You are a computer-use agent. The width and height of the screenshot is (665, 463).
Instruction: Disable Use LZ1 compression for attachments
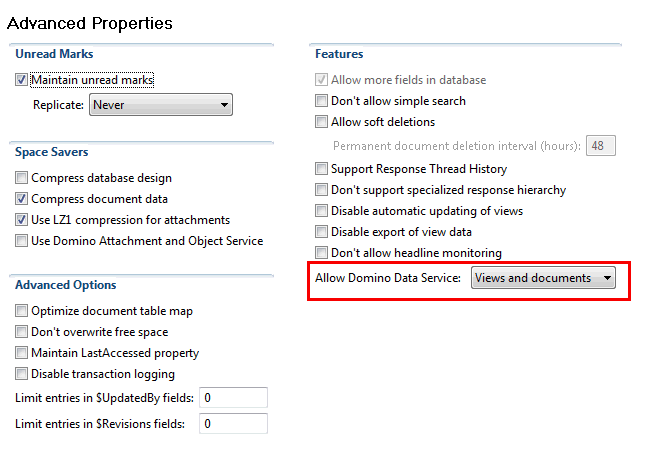coord(22,220)
